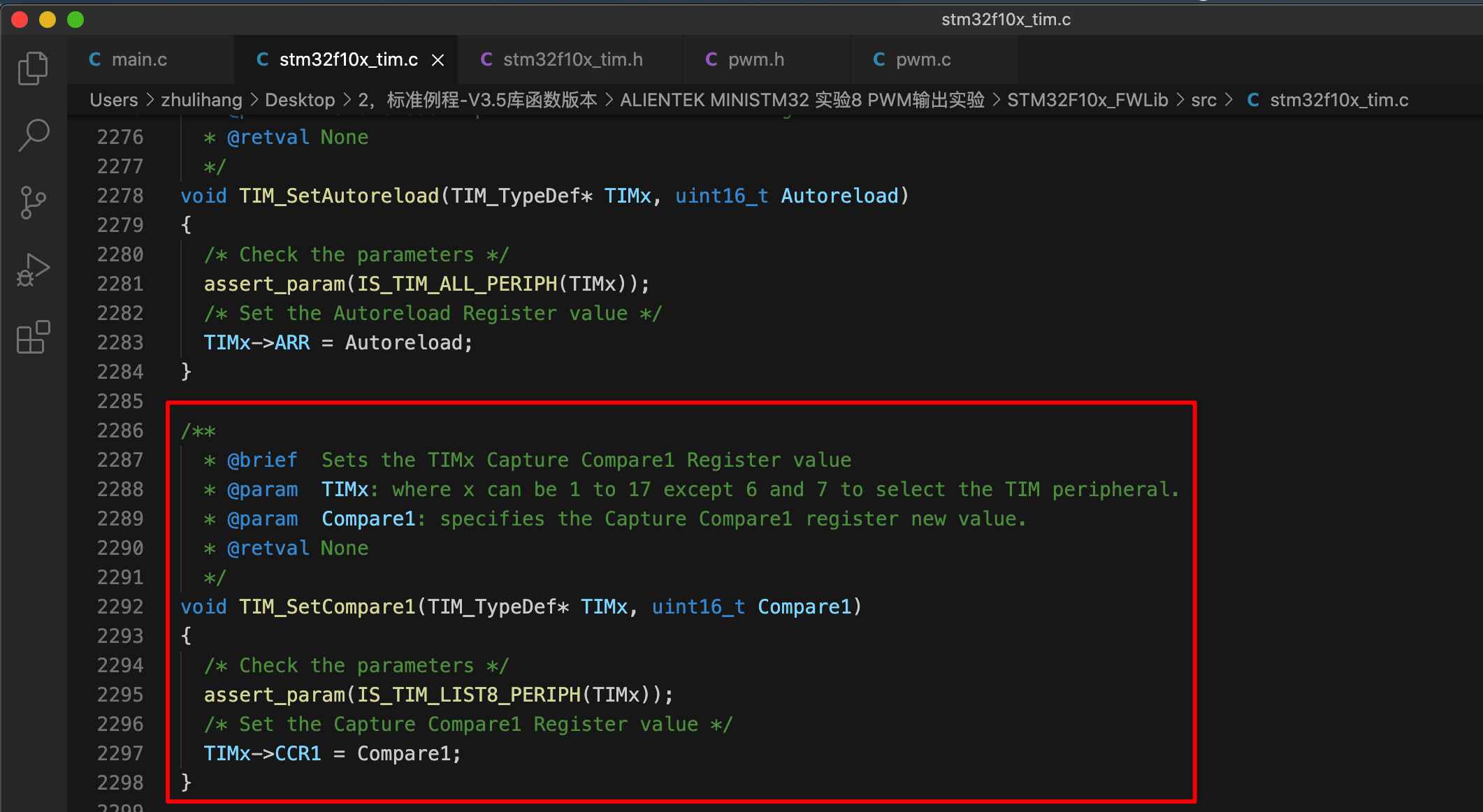Click C file icon in breadcrumb
1483x812 pixels.
pos(1253,100)
